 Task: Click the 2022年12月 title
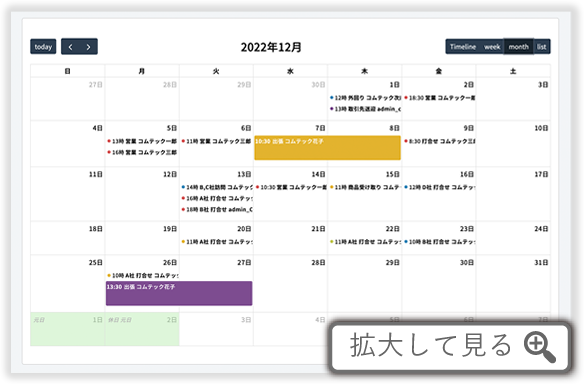[x=271, y=47]
